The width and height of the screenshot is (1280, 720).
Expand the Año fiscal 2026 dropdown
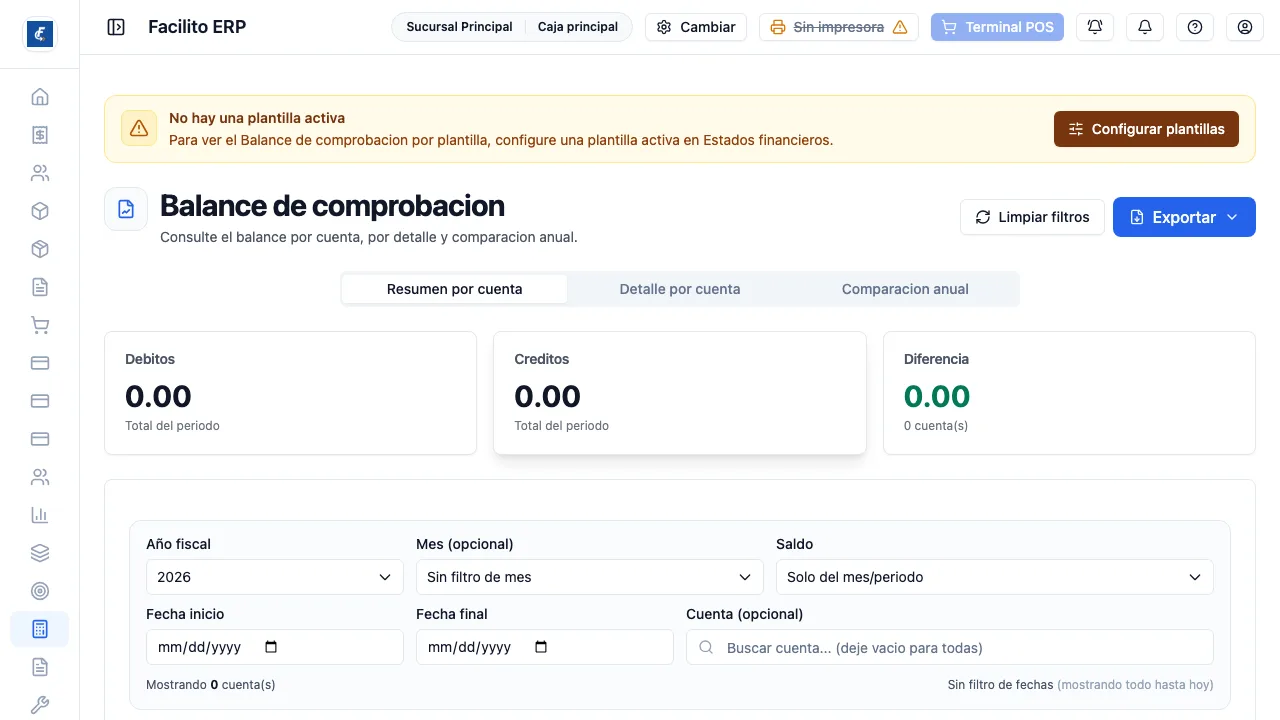[x=275, y=577]
